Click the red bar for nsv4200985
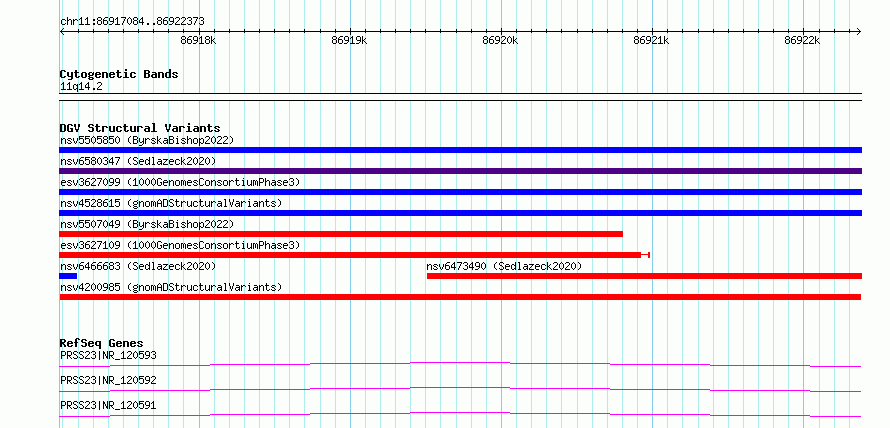The height and width of the screenshot is (428, 890). pyautogui.click(x=460, y=297)
